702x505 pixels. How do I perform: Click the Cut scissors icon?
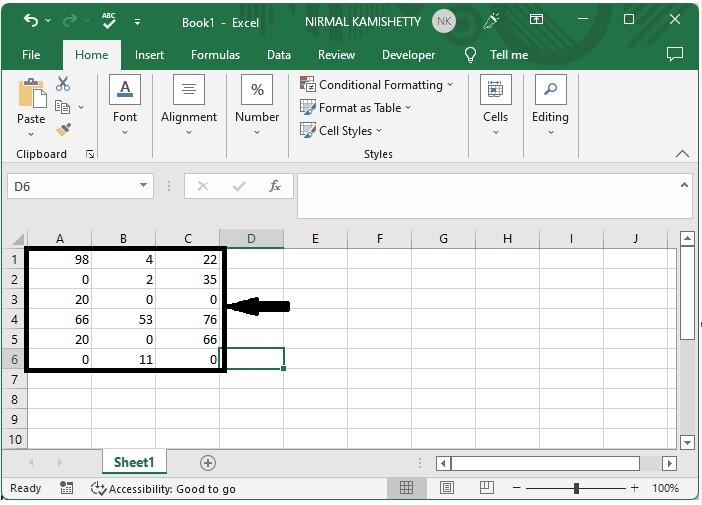click(63, 84)
